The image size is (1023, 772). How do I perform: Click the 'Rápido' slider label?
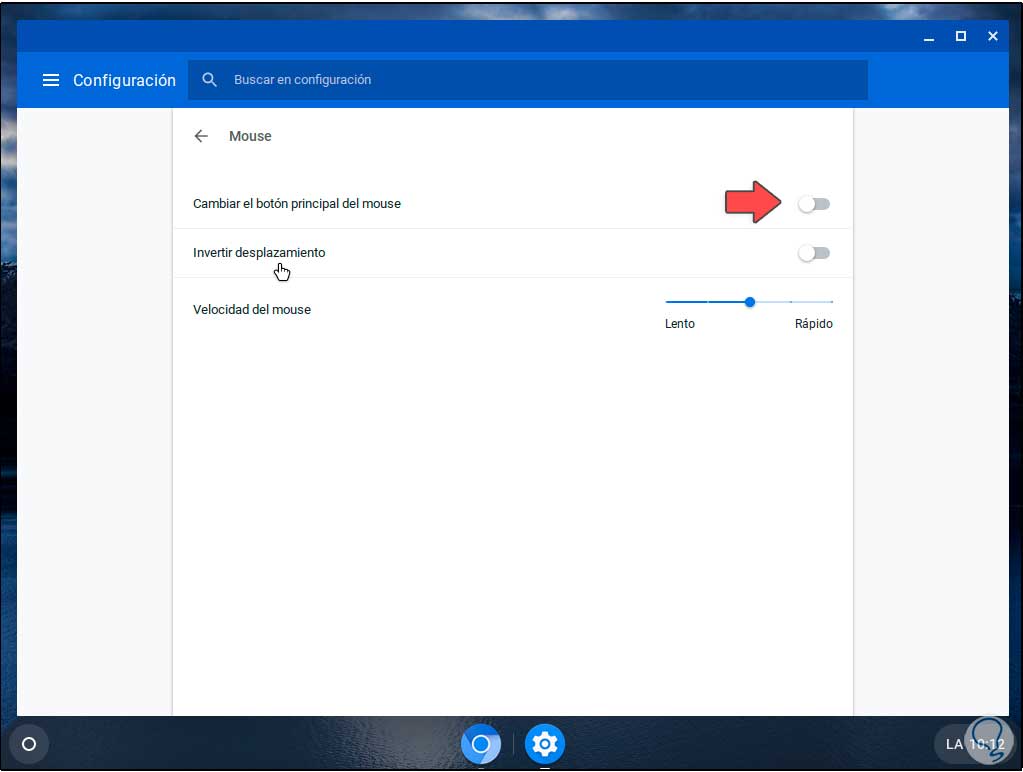point(814,324)
